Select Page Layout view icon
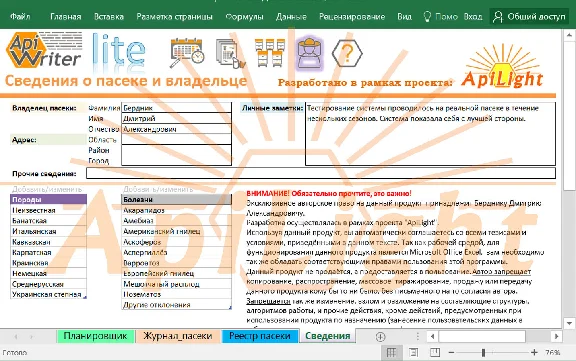Screen dimensions: 576x361 pyautogui.click(x=414, y=353)
